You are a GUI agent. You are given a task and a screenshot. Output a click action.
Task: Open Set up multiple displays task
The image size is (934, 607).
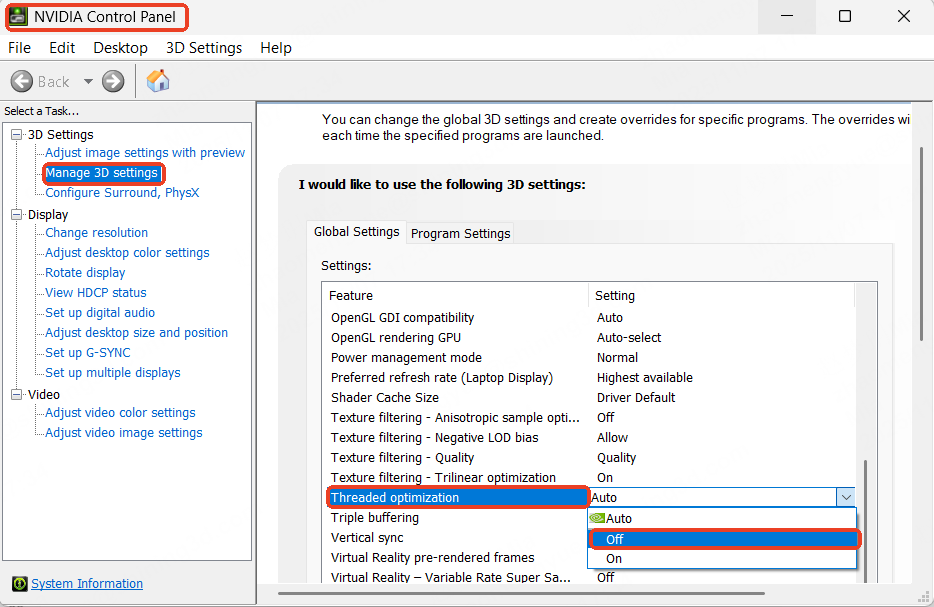113,372
